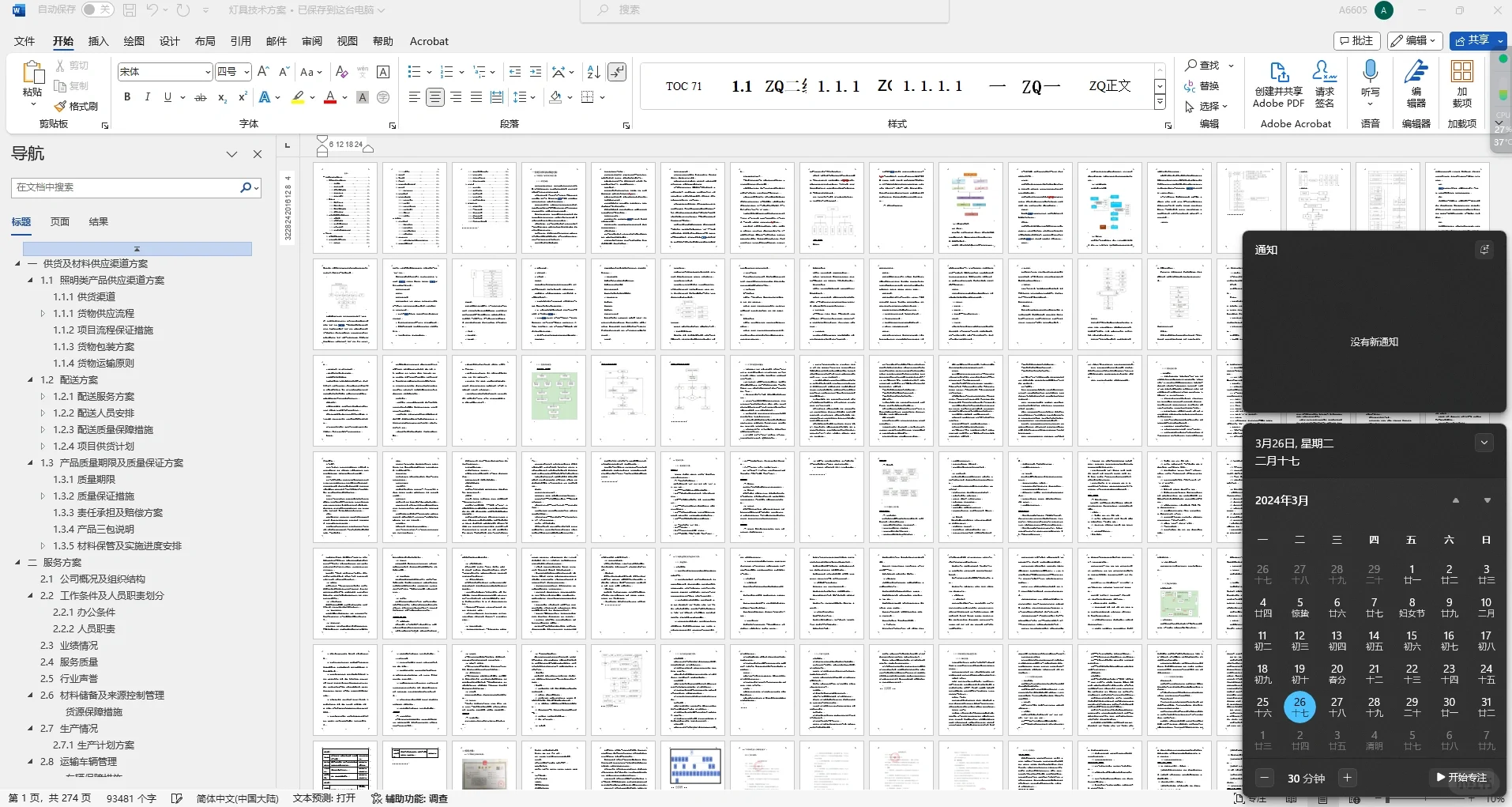Decrease paragraph indent
The height and width of the screenshot is (807, 1512).
(x=515, y=72)
